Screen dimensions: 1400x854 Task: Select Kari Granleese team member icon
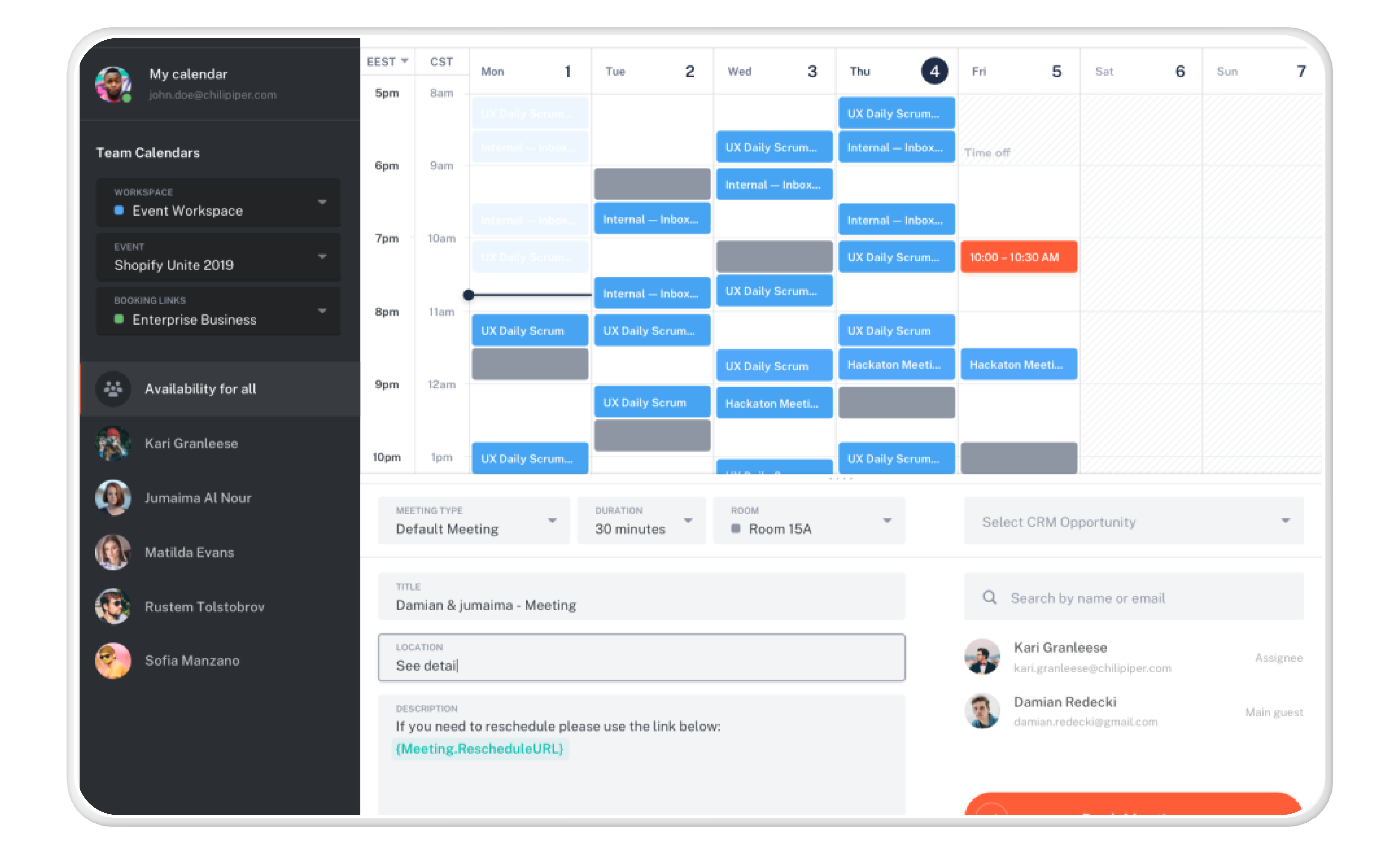(113, 443)
